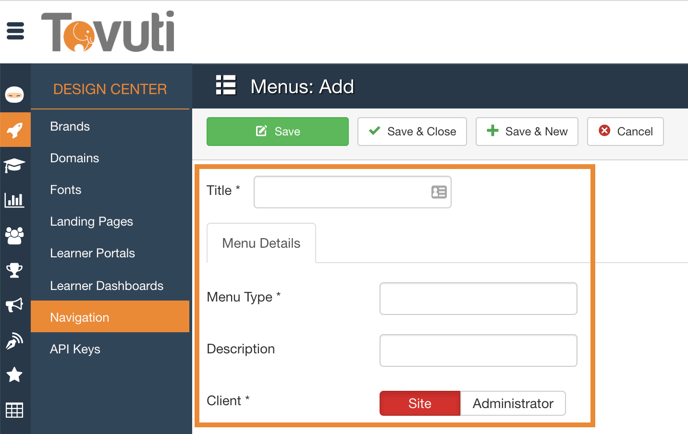Open the hamburger menu icon

coord(15,31)
